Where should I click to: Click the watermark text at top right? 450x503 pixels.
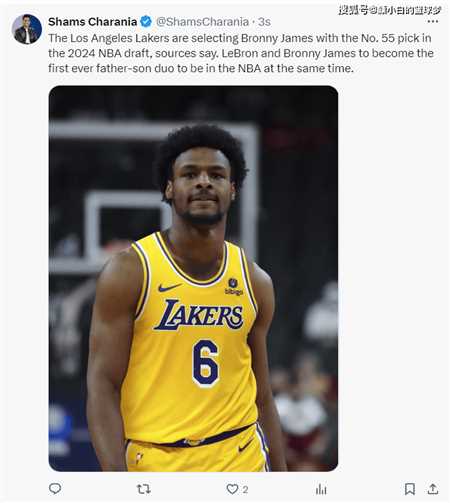[390, 10]
